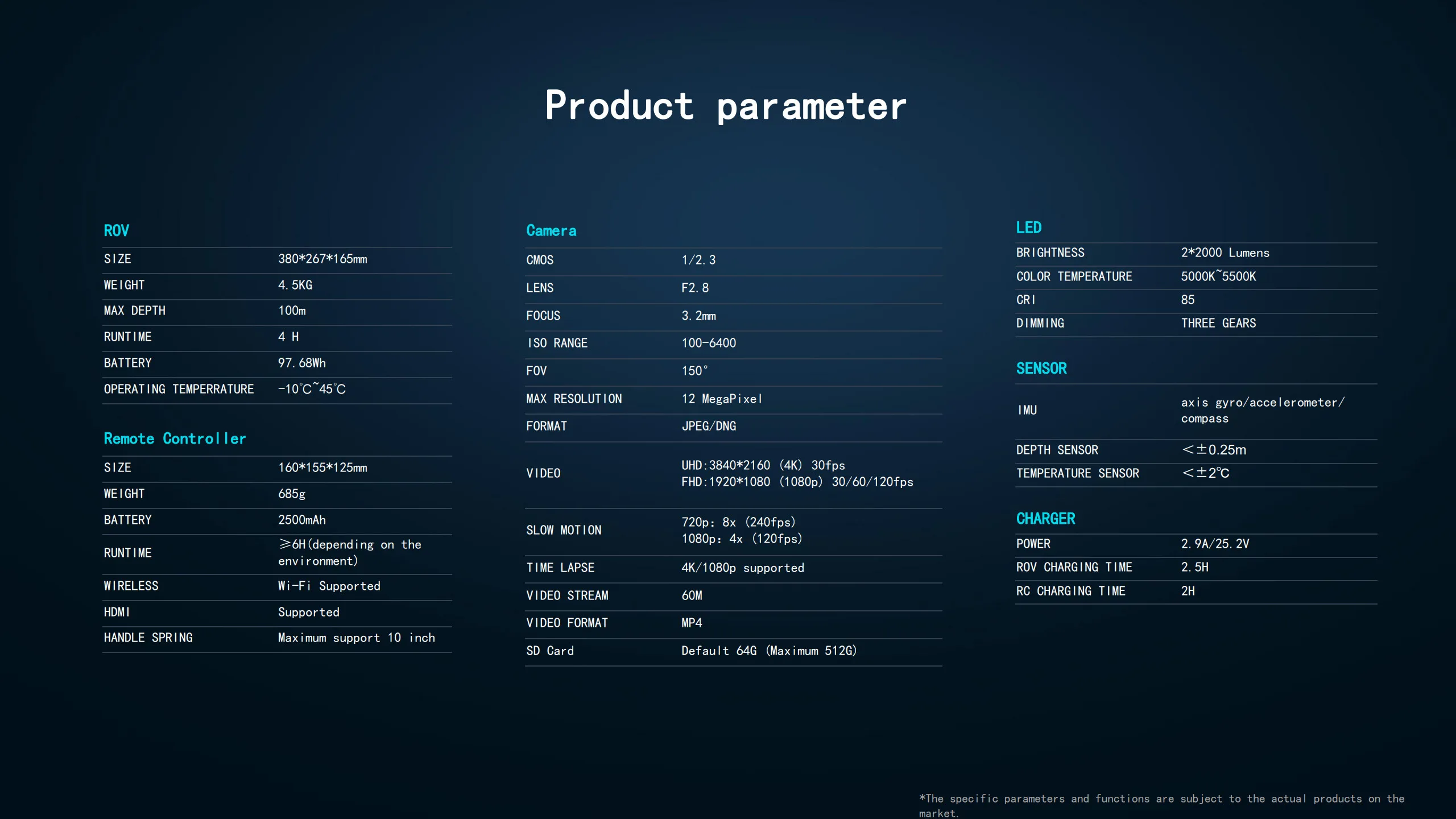Click the LED section heading
Image resolution: width=1456 pixels, height=819 pixels.
[x=1028, y=227]
